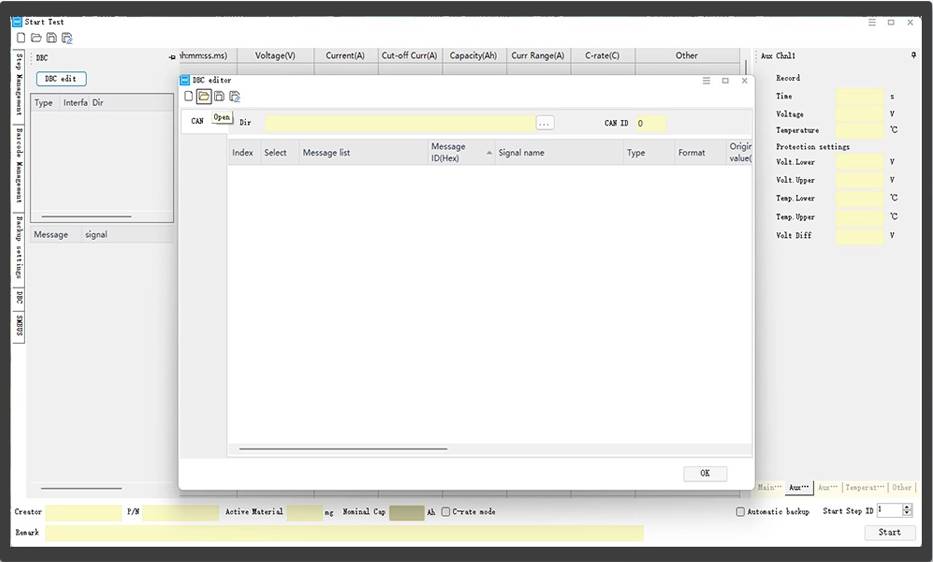Click the Volt.Upper protection field
This screenshot has height=562, width=933.
pos(860,180)
